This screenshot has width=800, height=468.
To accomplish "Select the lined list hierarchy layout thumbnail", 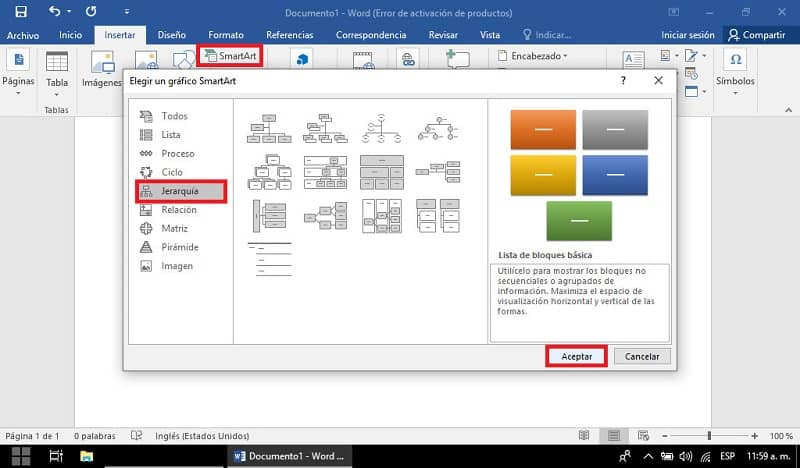I will click(269, 259).
